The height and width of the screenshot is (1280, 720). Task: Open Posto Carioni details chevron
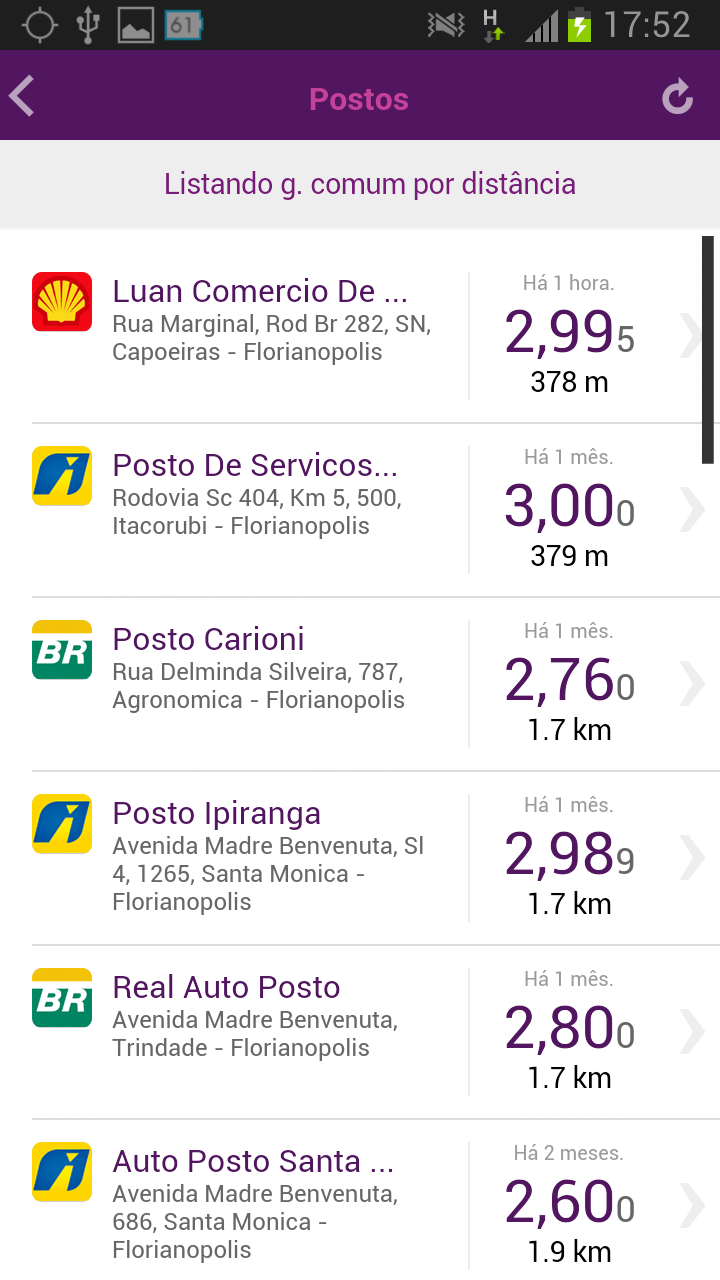click(692, 684)
